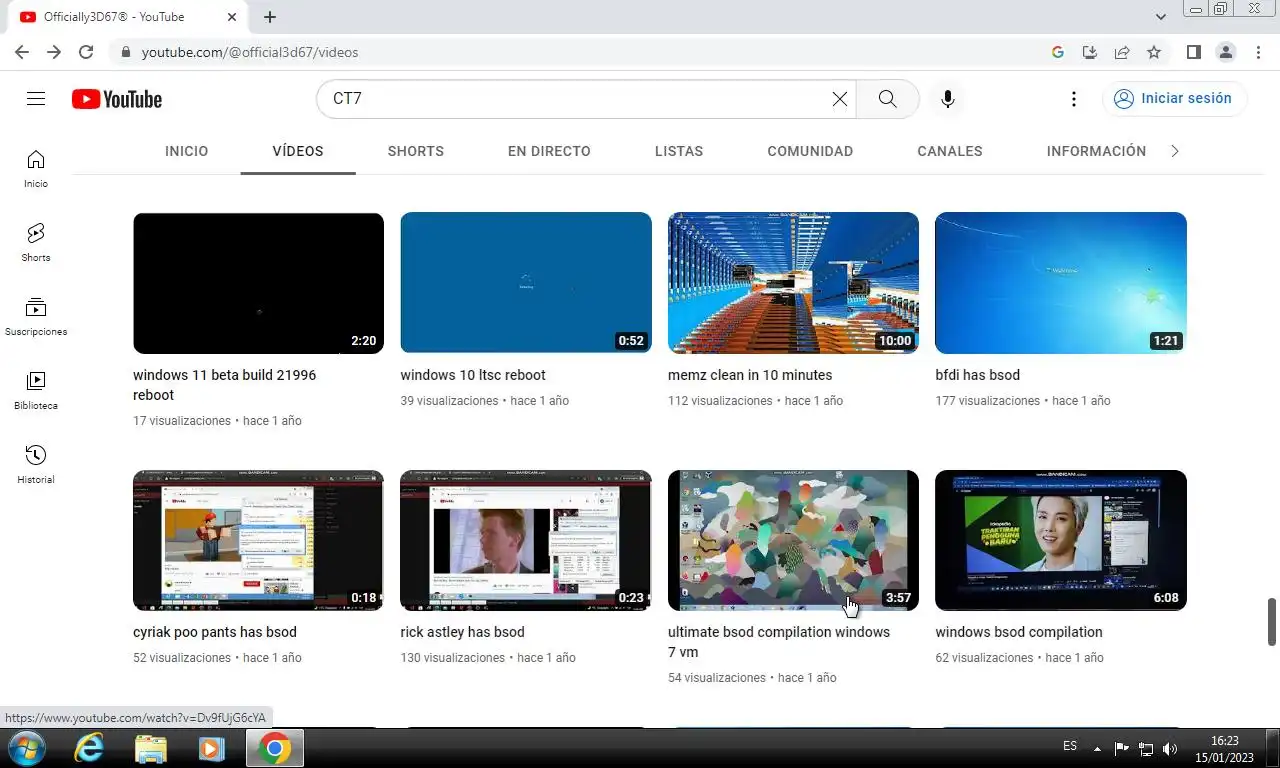
Task: Open the video titled ultimate bsod compilation windows 7 vm
Action: (x=779, y=642)
